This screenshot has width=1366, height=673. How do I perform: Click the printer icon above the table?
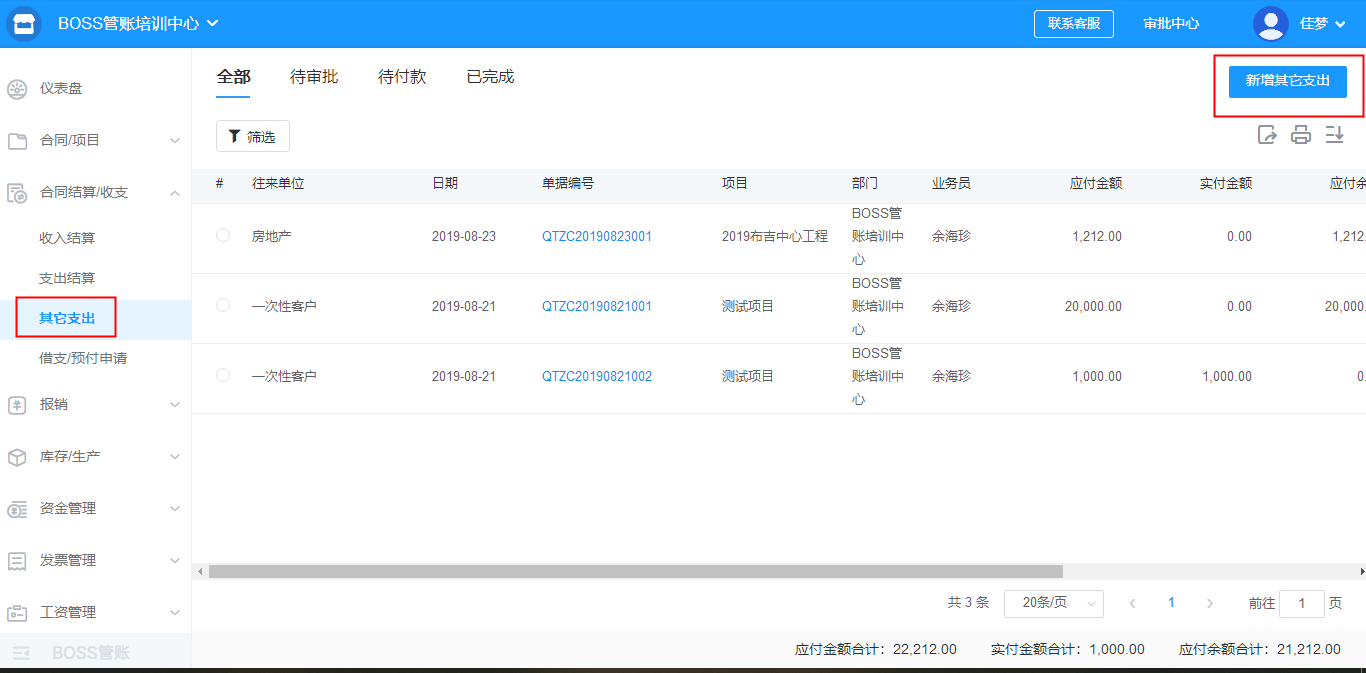(1301, 135)
